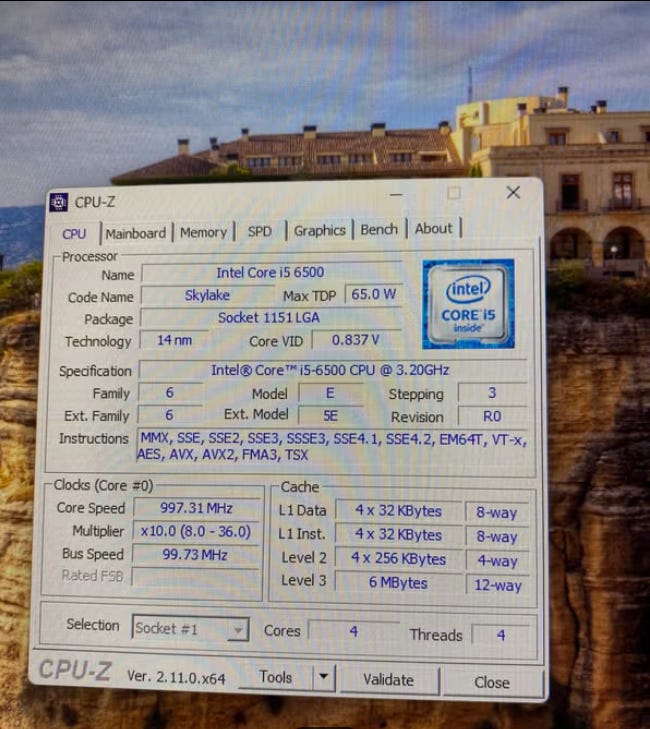Open the SPD tab
This screenshot has height=729, width=650.
[259, 231]
